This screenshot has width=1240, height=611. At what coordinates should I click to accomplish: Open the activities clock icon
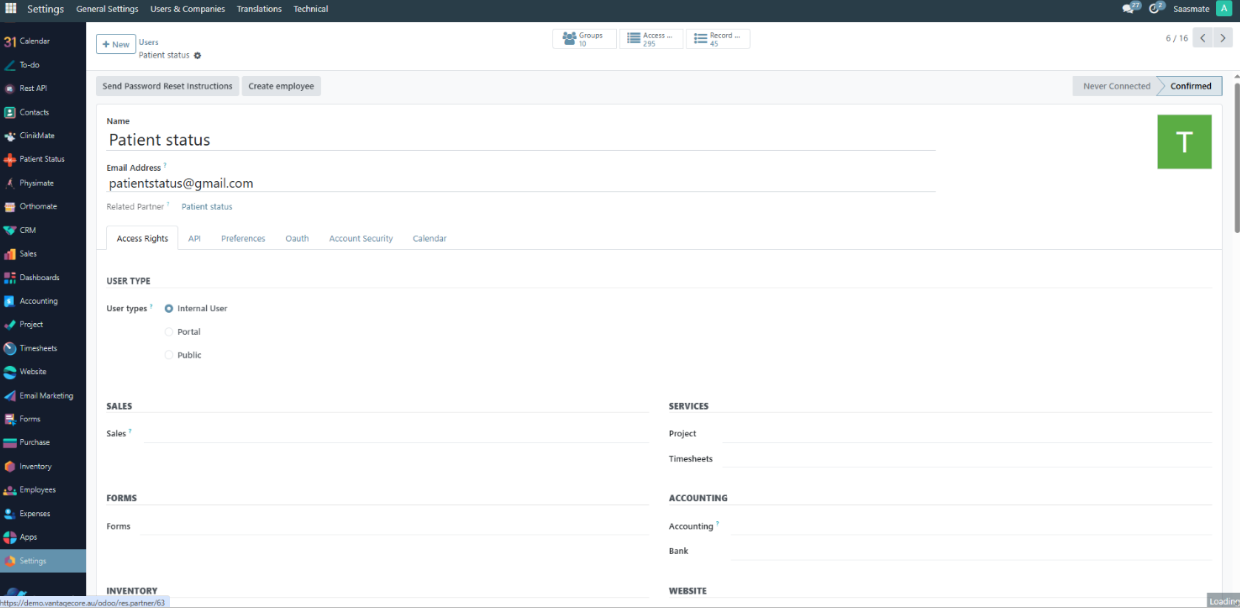click(1155, 9)
